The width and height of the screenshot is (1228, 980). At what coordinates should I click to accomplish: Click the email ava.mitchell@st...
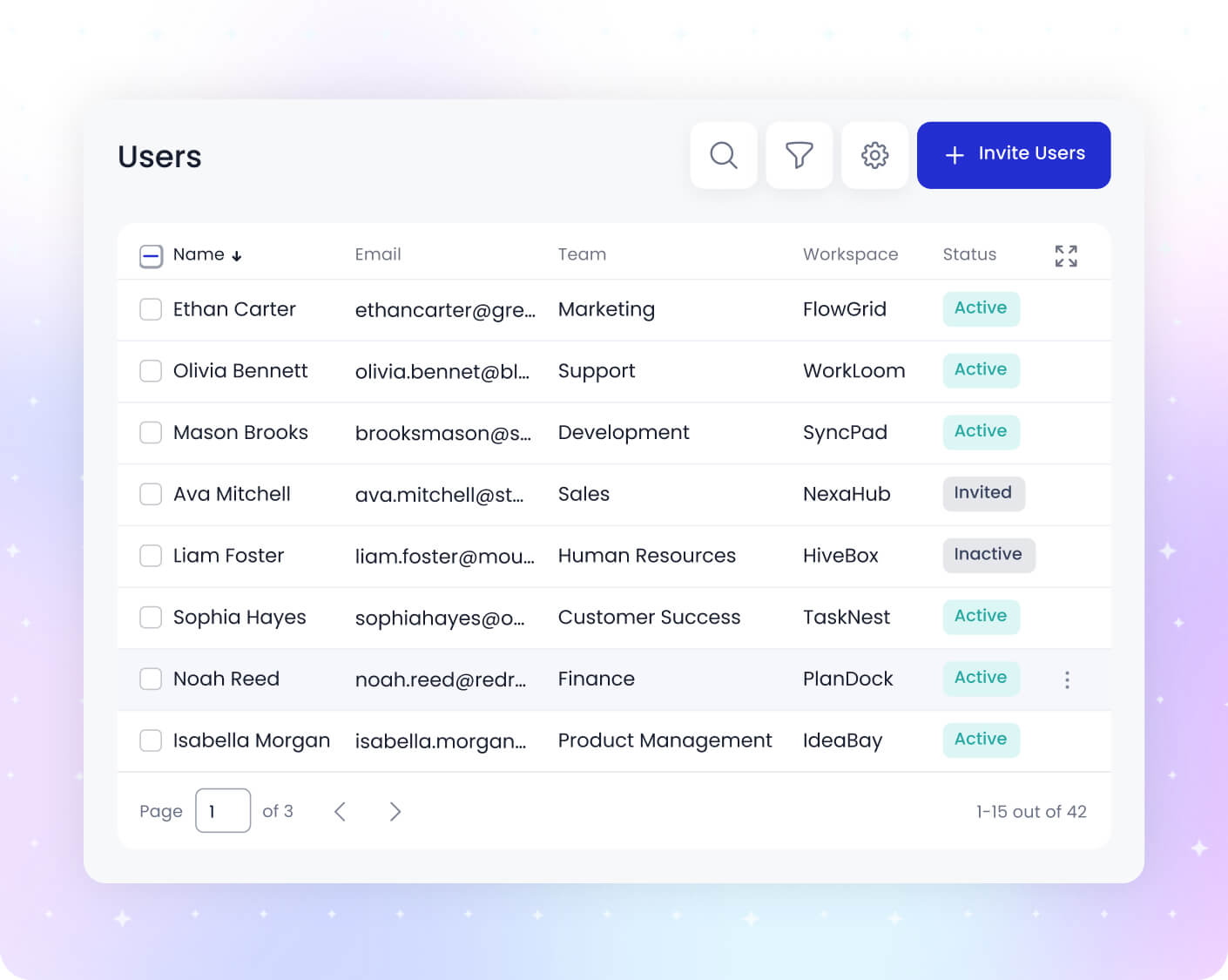tap(440, 495)
